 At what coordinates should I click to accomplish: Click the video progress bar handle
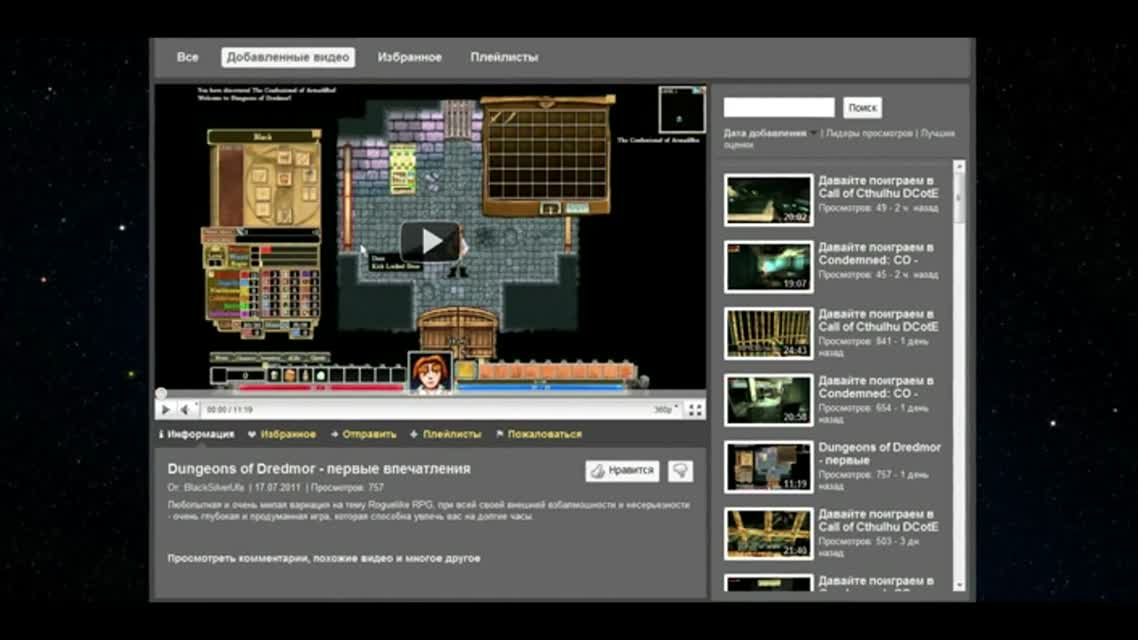click(x=161, y=394)
